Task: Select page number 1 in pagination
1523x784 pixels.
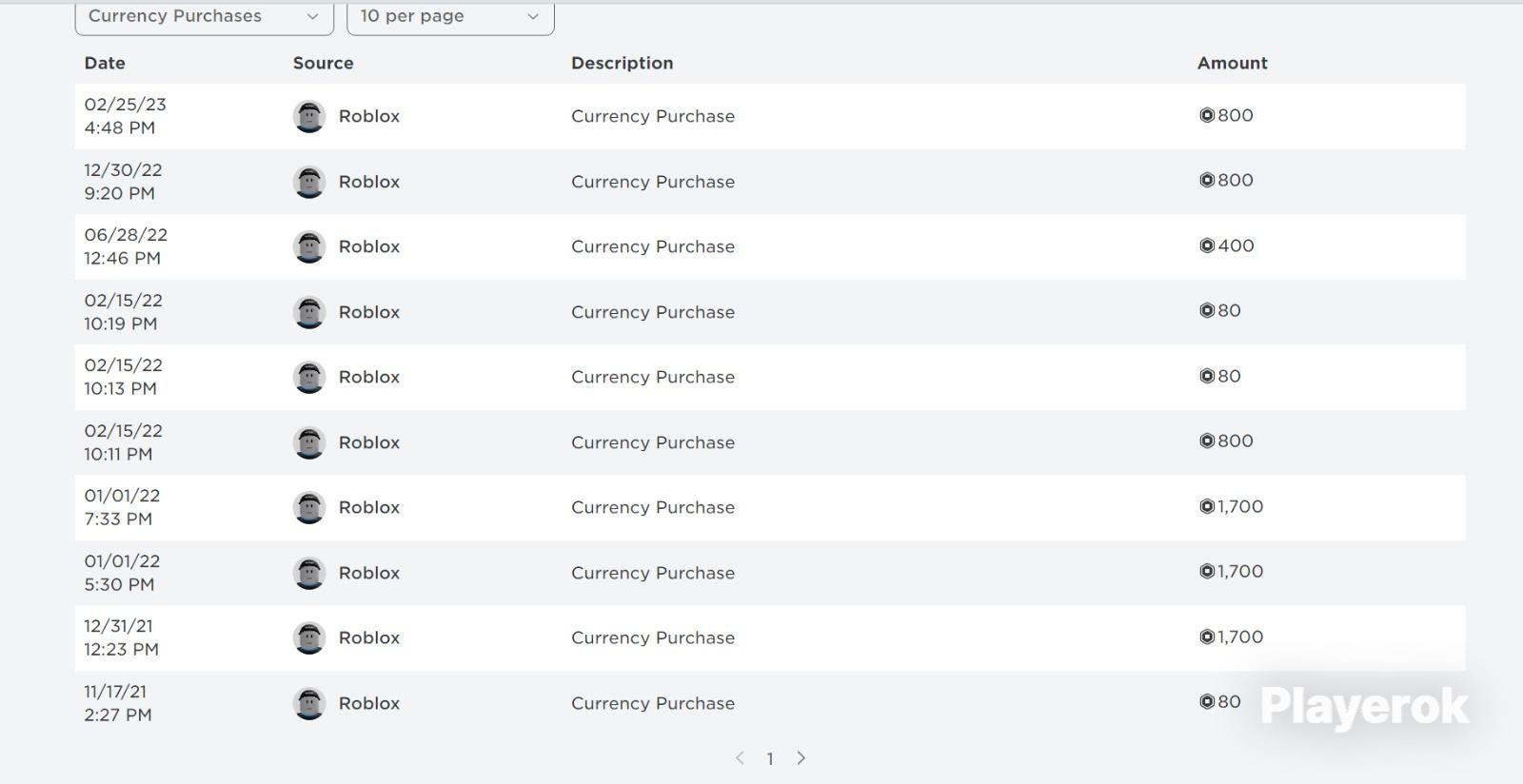Action: [x=770, y=758]
